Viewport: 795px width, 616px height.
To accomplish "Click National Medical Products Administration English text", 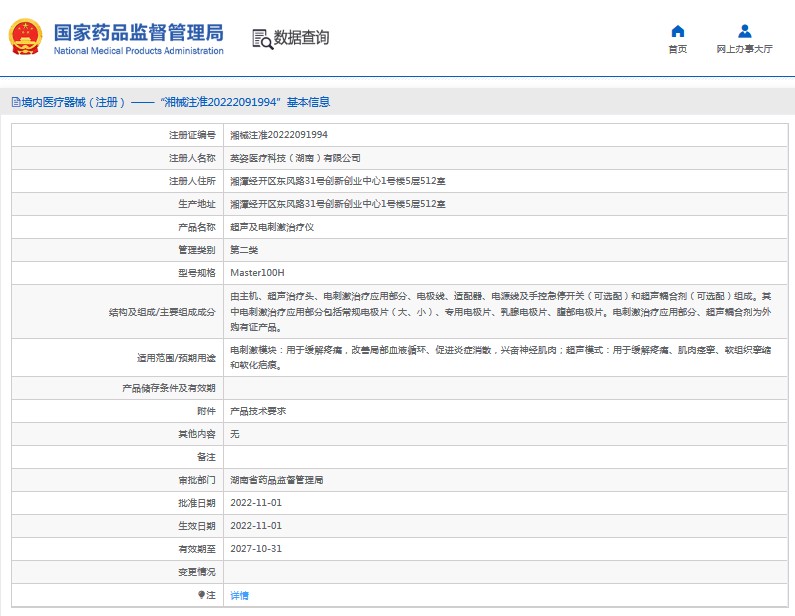I will tap(138, 50).
